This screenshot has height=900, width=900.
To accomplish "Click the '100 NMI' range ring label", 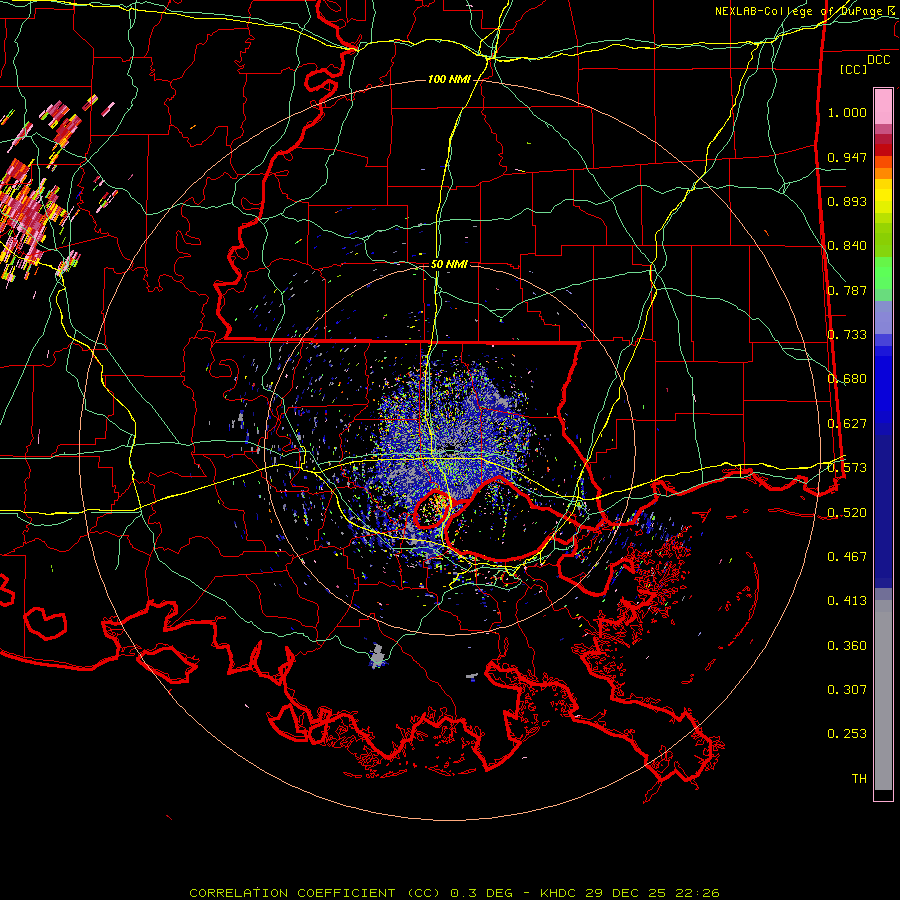I will point(448,79).
